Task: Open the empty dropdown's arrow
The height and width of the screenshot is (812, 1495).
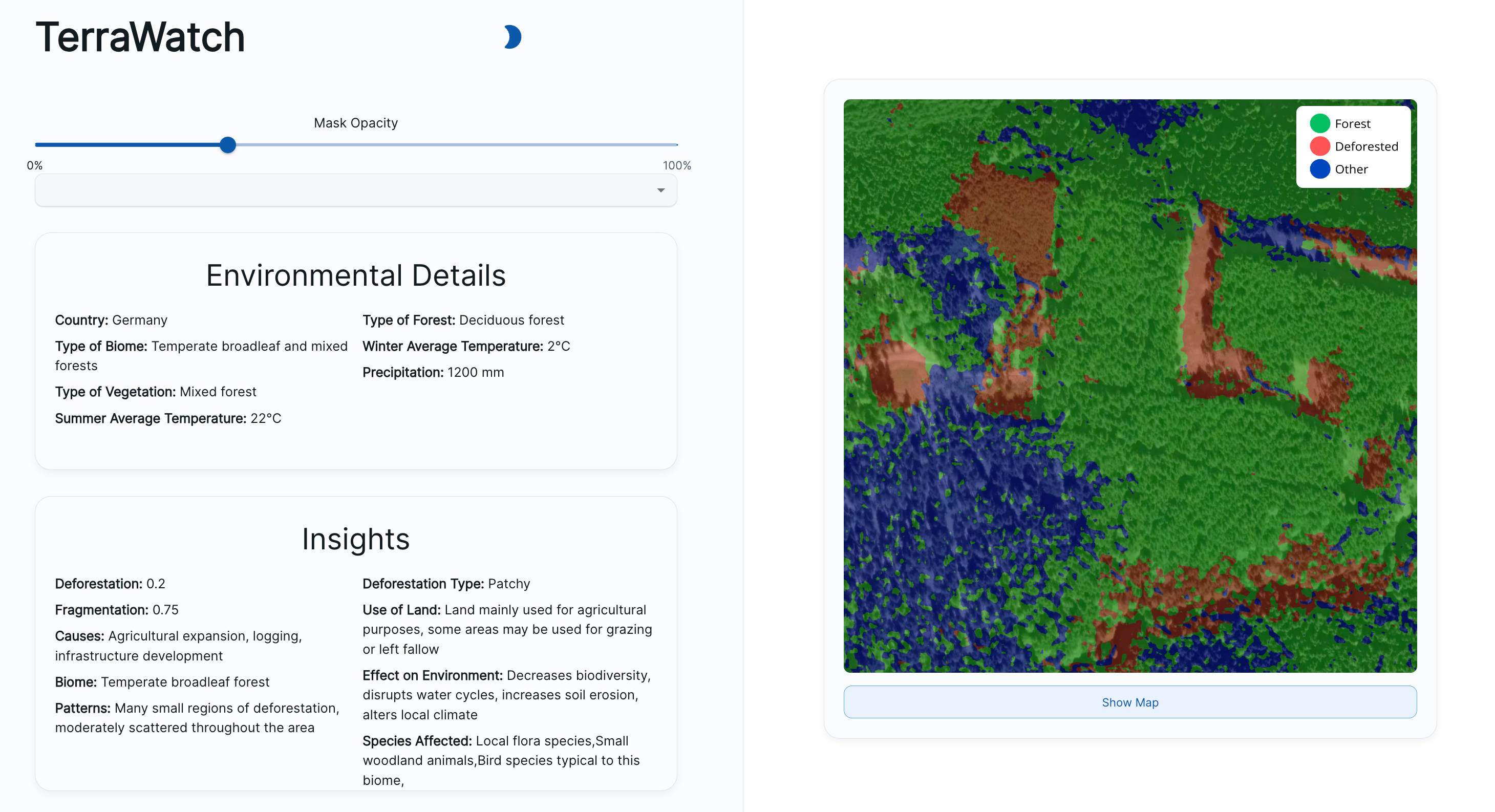Action: [x=660, y=190]
